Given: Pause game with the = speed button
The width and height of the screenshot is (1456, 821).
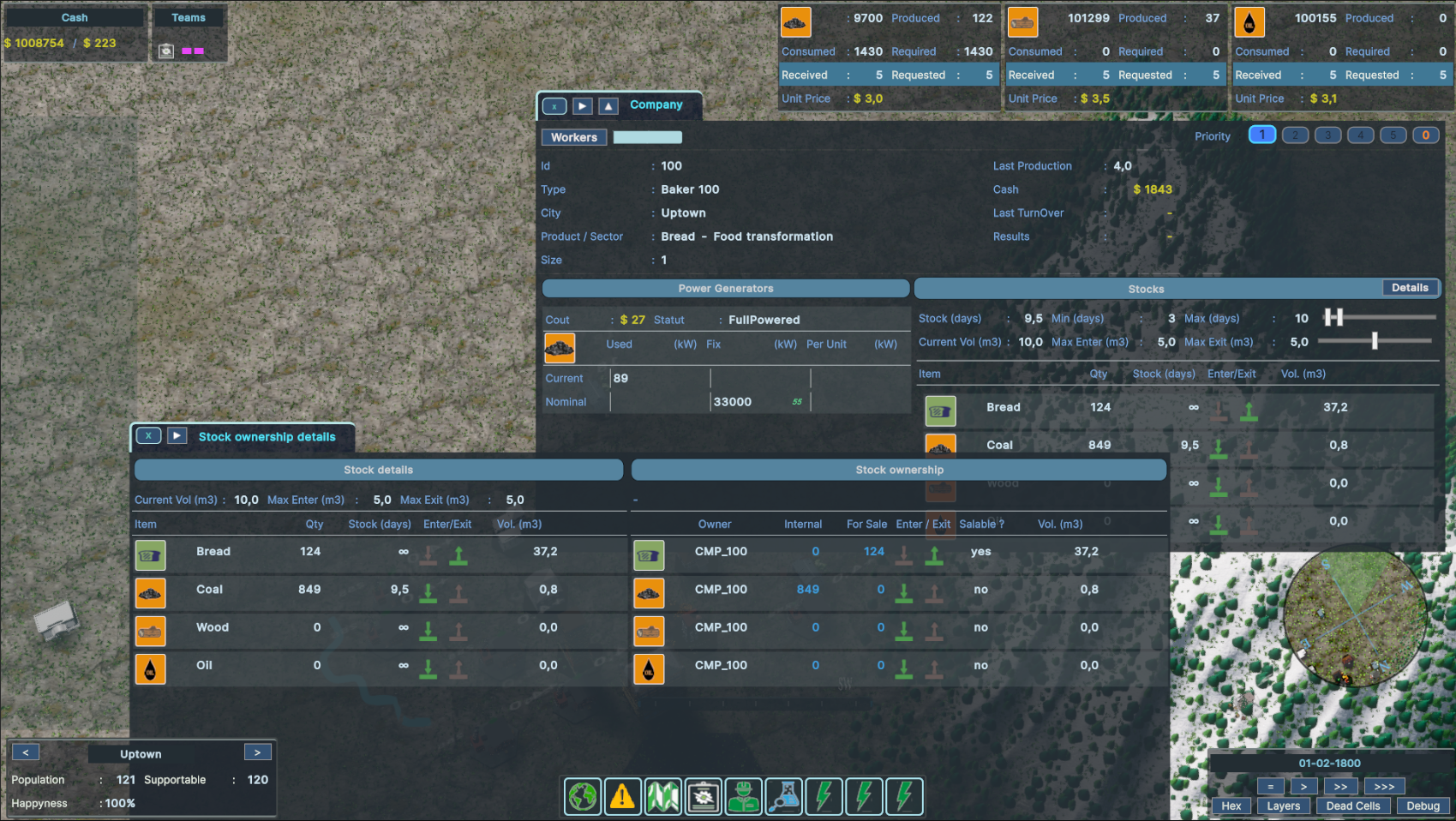Looking at the screenshot, I should [x=1270, y=786].
